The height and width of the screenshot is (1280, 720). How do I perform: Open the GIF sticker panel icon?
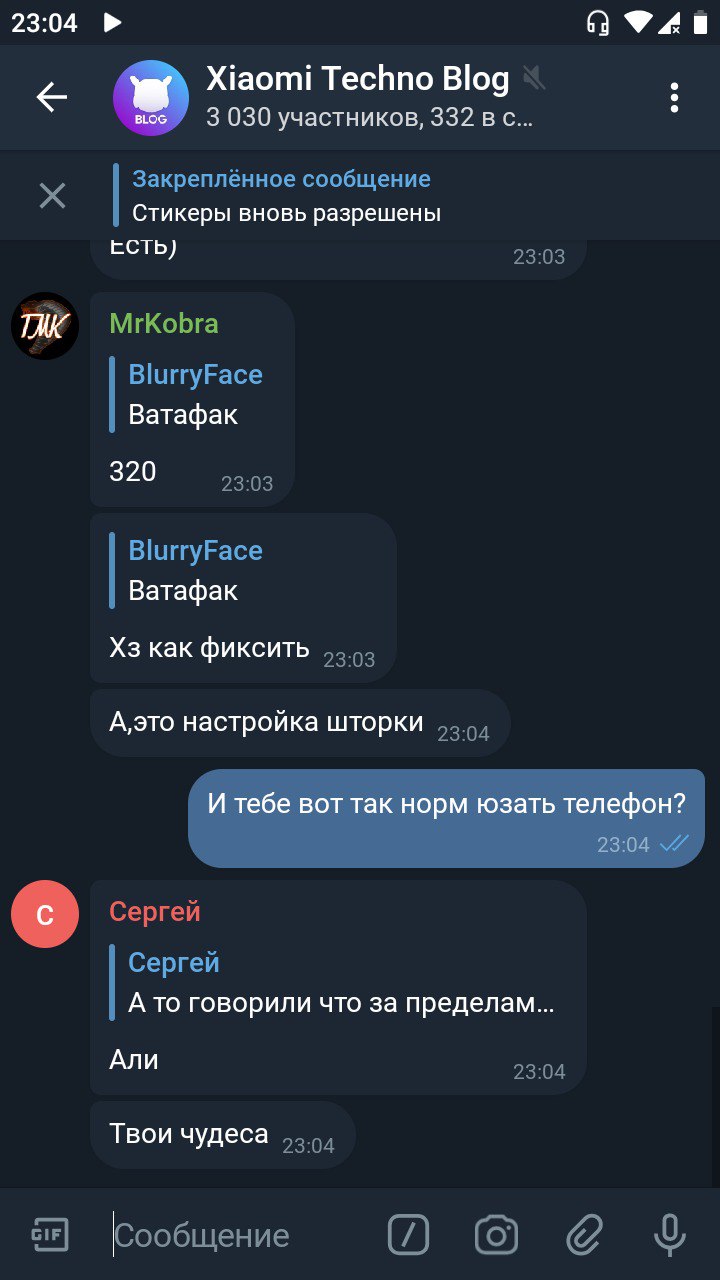pyautogui.click(x=48, y=1234)
